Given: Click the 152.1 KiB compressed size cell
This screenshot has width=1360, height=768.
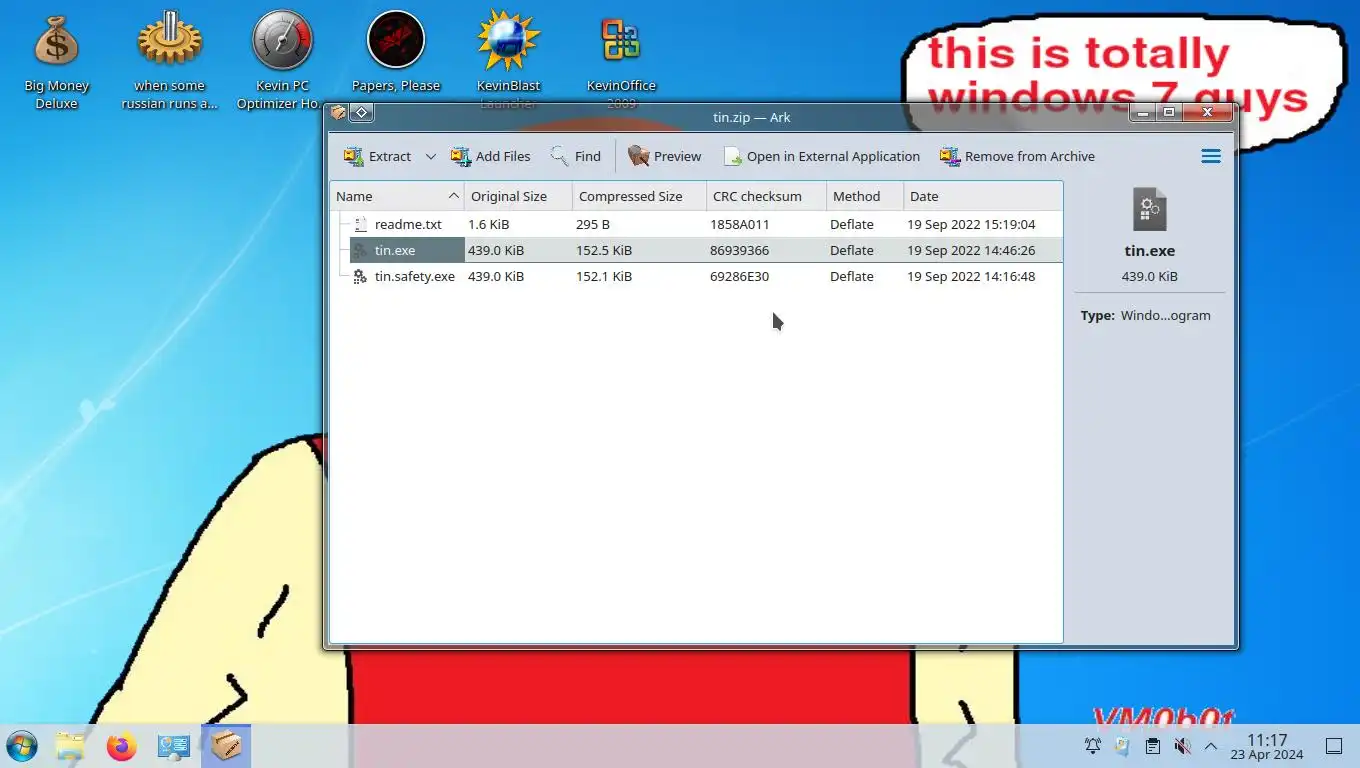Looking at the screenshot, I should point(604,276).
